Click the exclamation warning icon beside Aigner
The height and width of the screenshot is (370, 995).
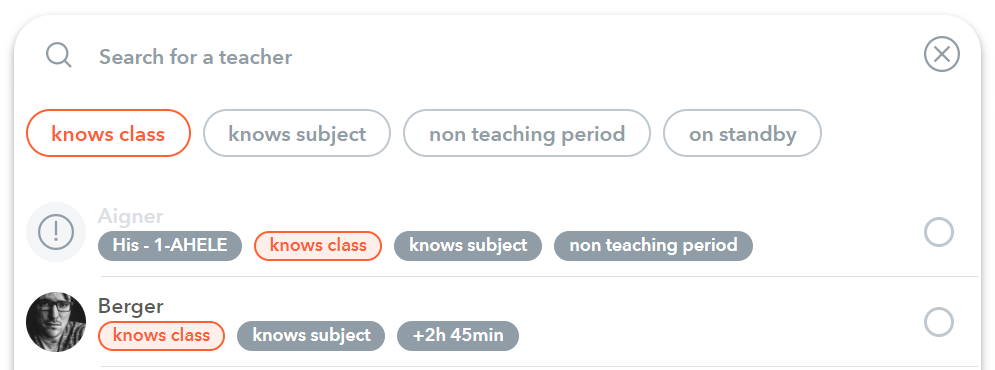pyautogui.click(x=56, y=232)
